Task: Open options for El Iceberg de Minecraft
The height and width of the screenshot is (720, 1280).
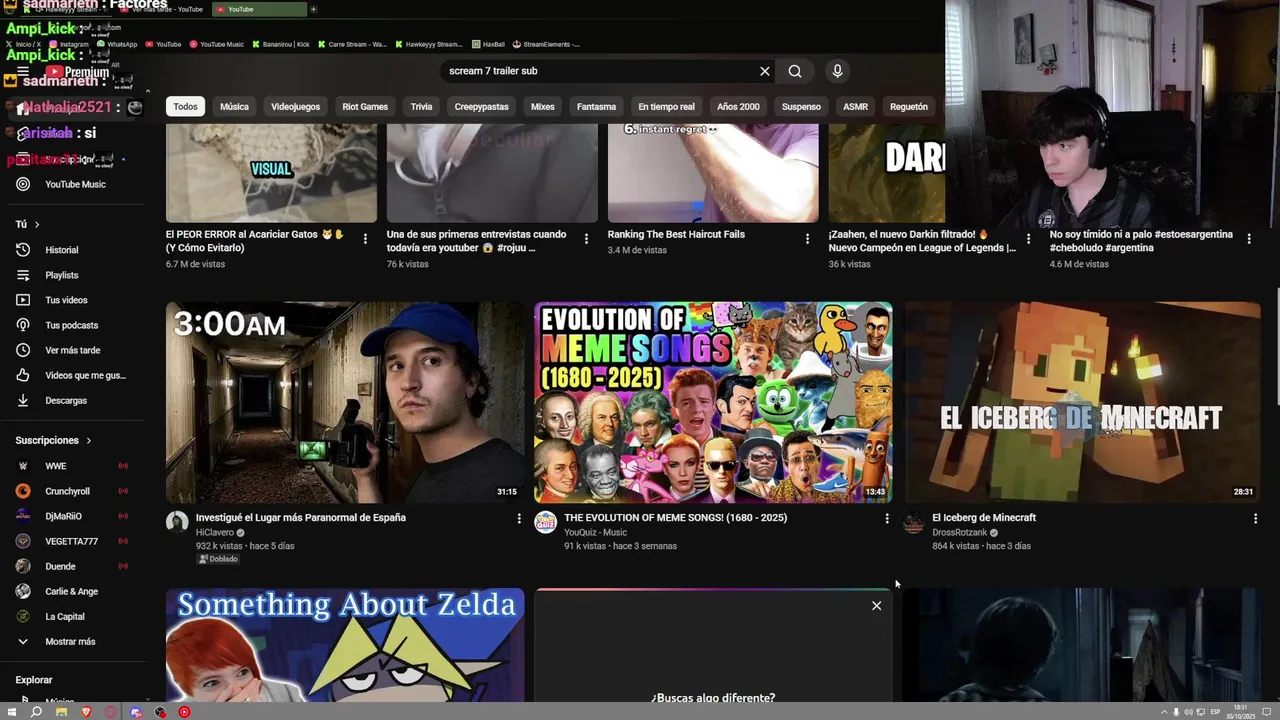Action: (x=1255, y=518)
